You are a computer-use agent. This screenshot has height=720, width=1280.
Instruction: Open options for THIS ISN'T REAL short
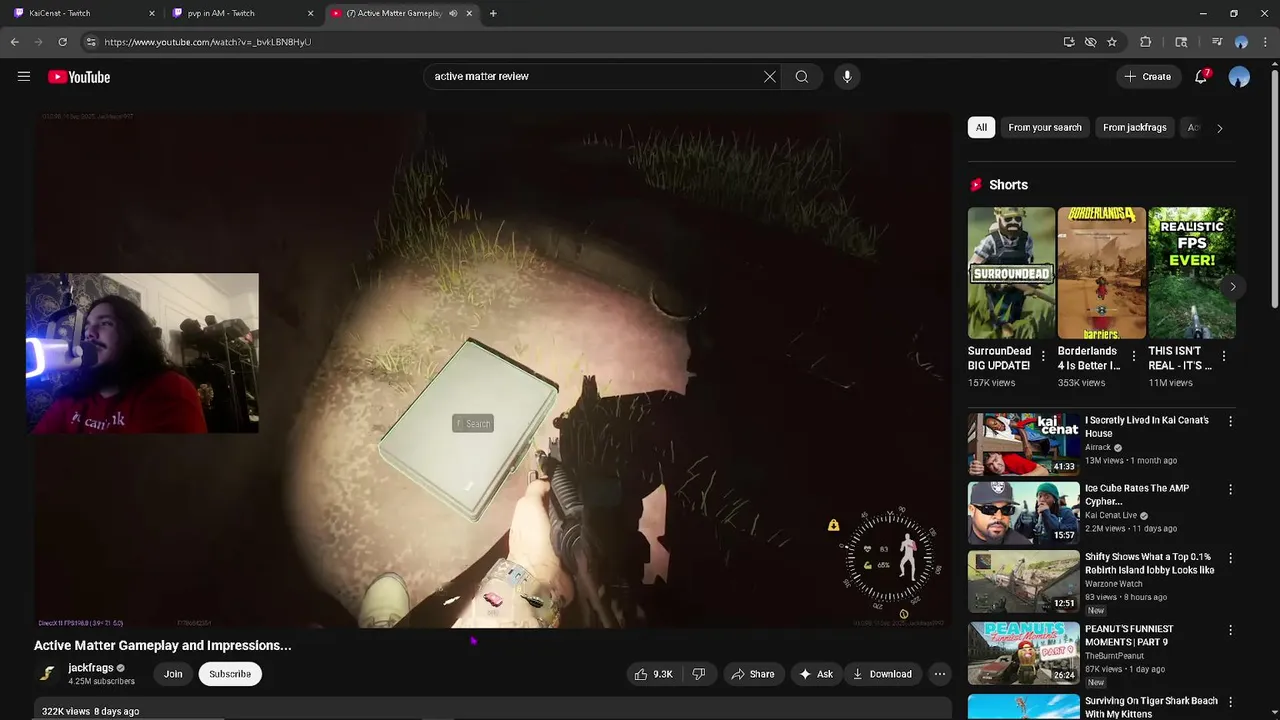pyautogui.click(x=1224, y=356)
